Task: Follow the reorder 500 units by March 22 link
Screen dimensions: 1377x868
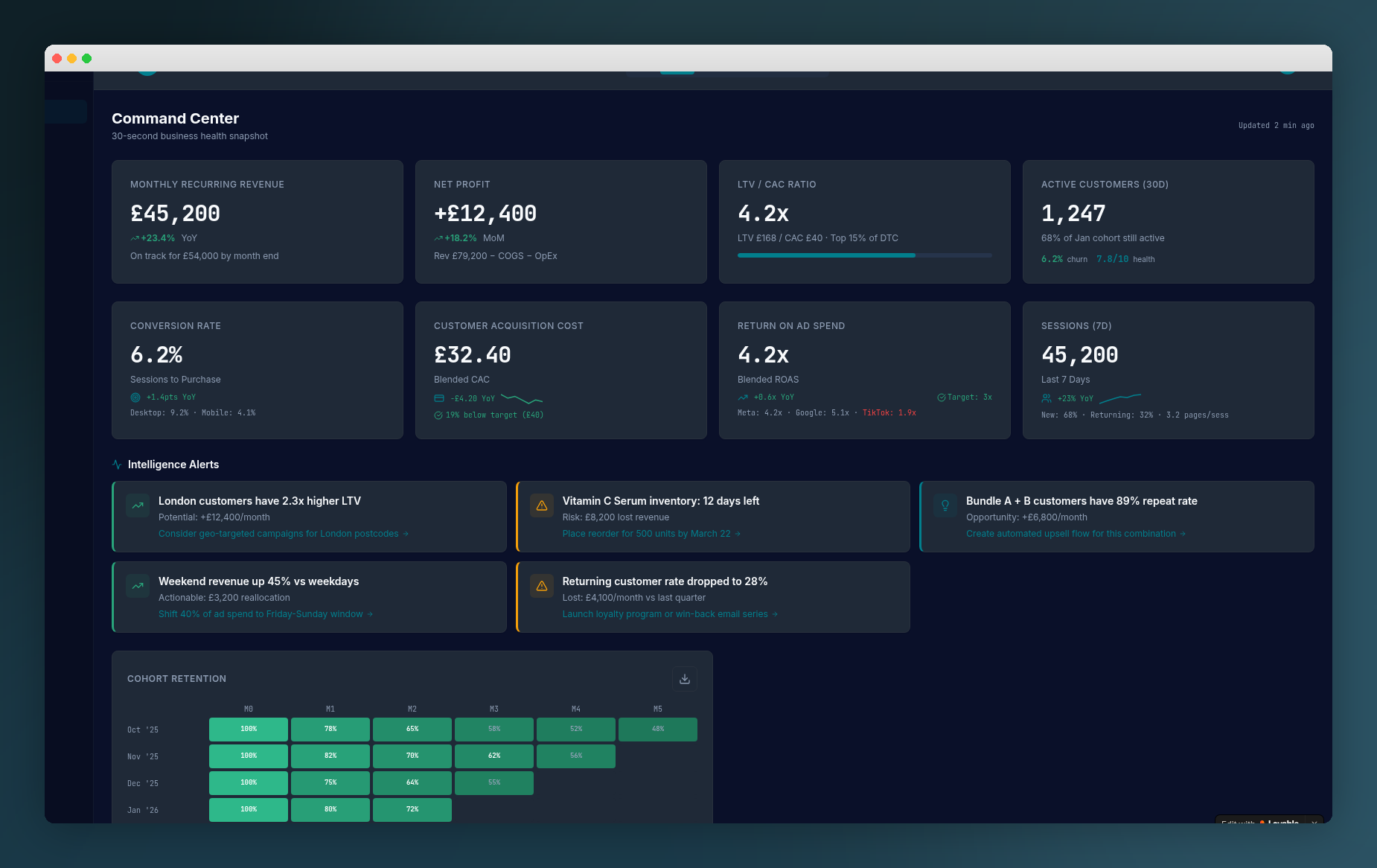Action: [651, 534]
